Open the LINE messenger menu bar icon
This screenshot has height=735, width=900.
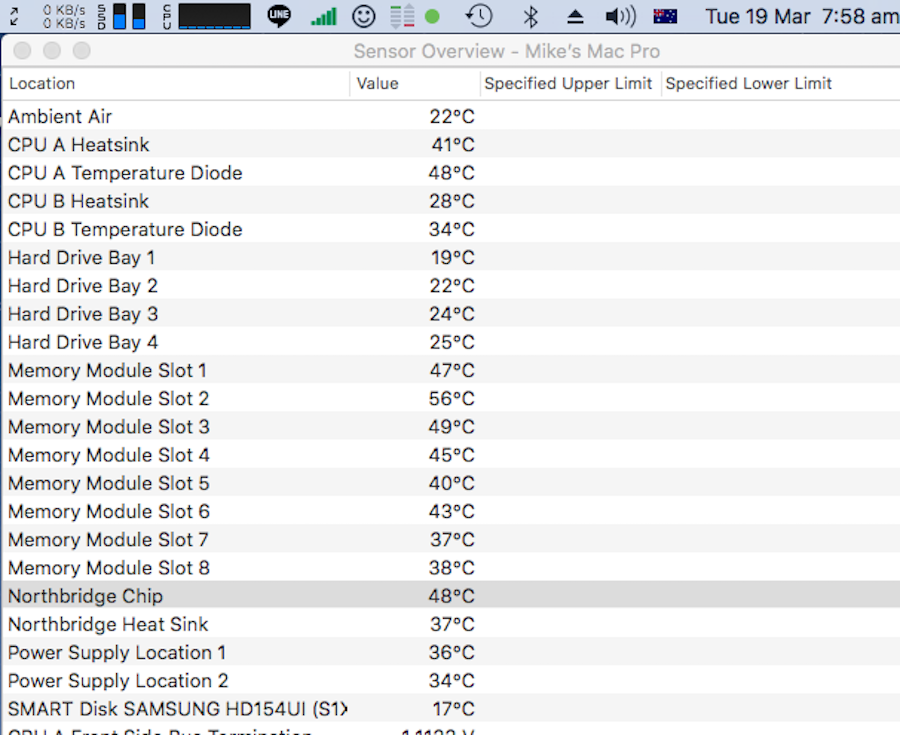pyautogui.click(x=279, y=16)
